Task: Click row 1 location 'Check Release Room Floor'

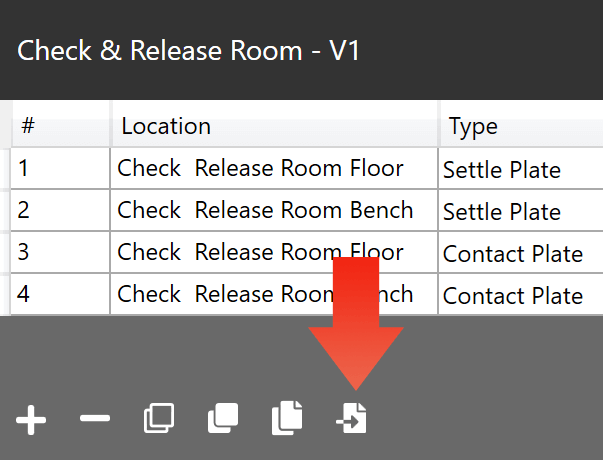Action: 260,169
